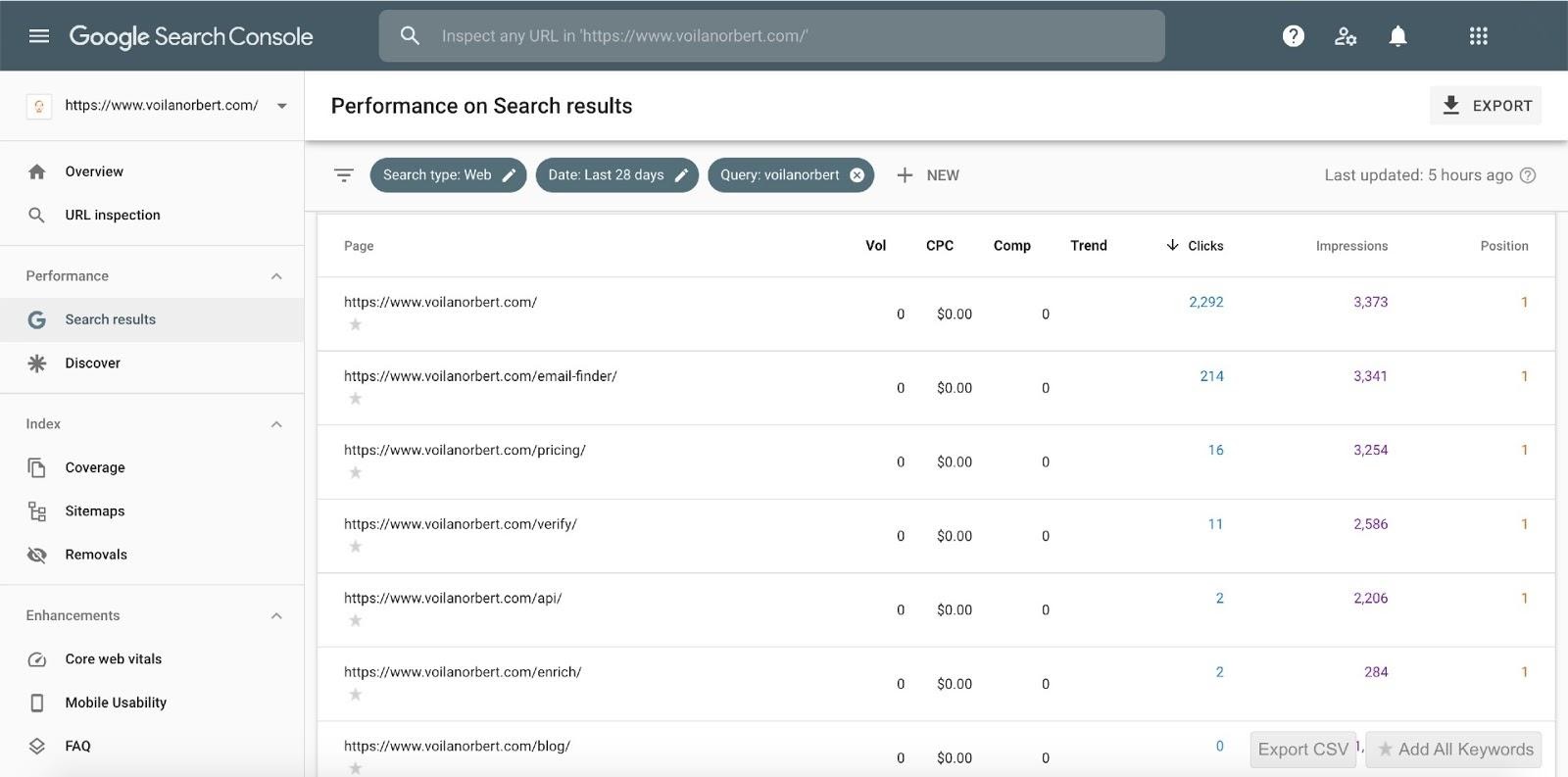Screen dimensions: 1568x777
Task: Sort by Position column header
Action: [1504, 246]
